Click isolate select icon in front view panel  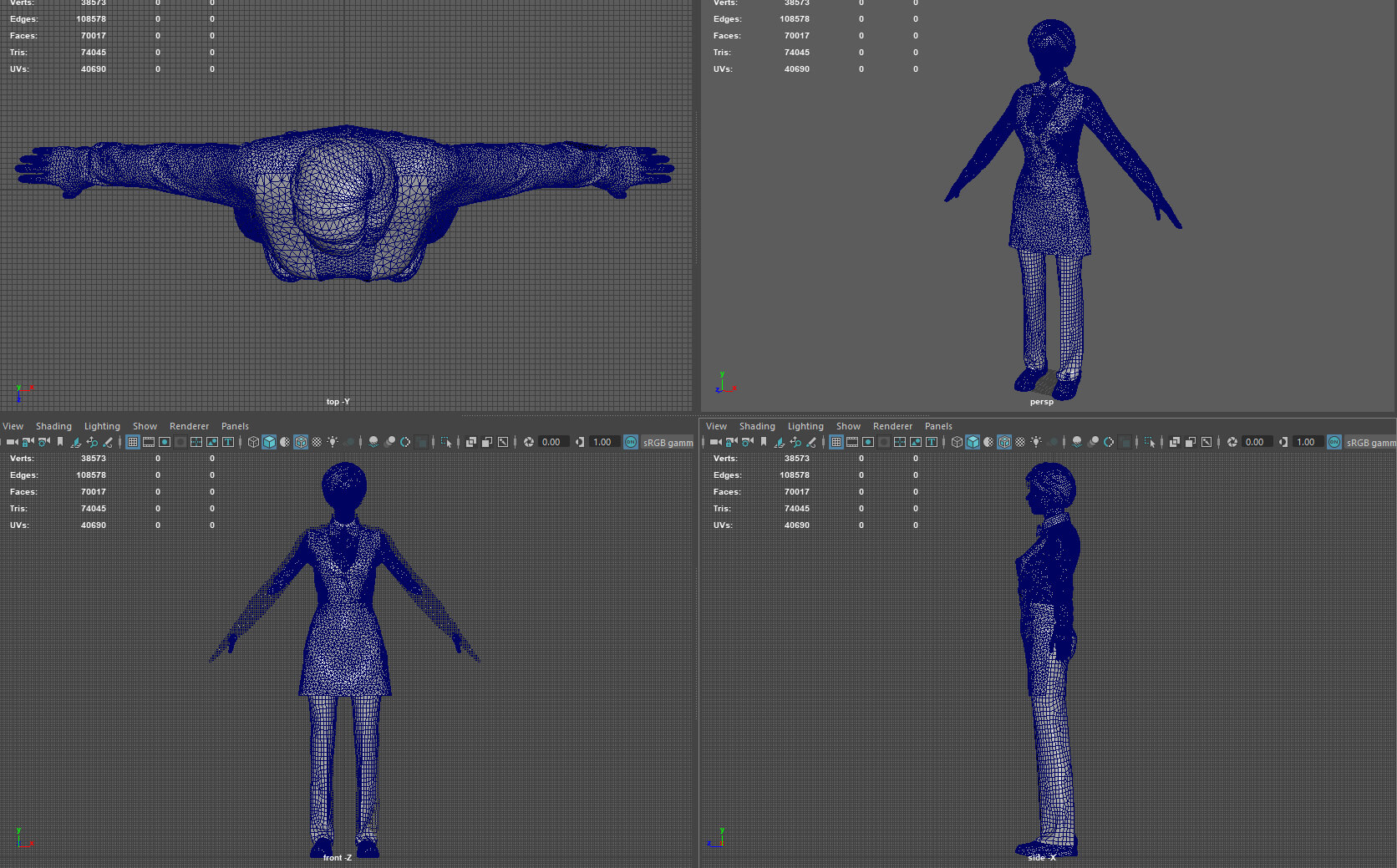pos(446,442)
